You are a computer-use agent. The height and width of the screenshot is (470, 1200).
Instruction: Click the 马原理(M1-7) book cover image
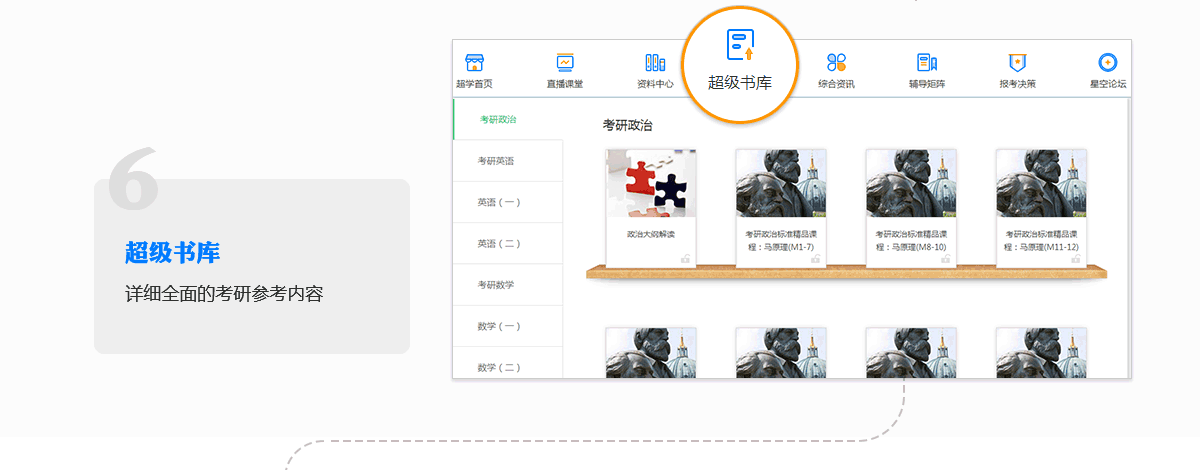(781, 183)
